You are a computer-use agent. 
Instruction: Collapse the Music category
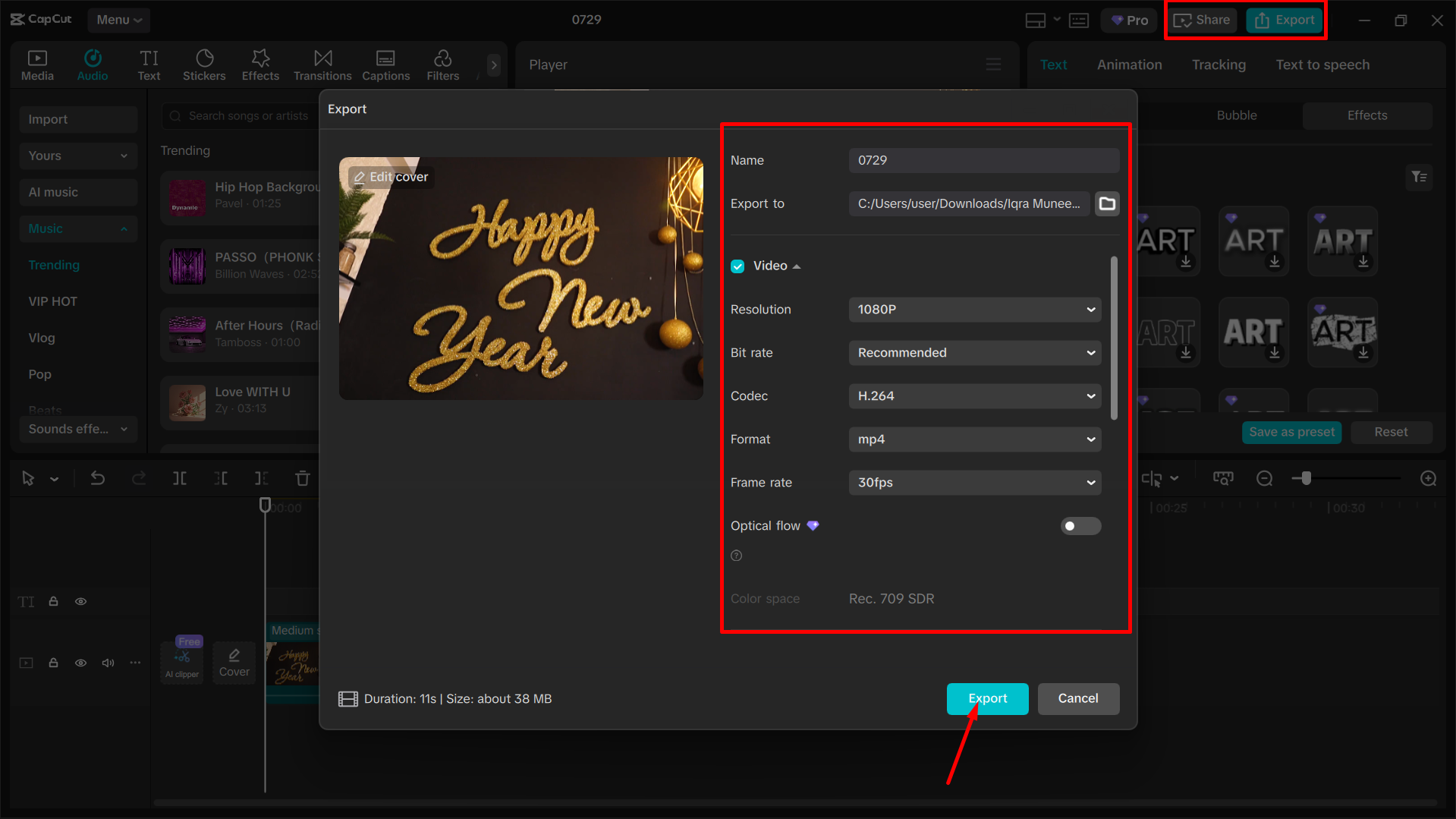[x=78, y=228]
